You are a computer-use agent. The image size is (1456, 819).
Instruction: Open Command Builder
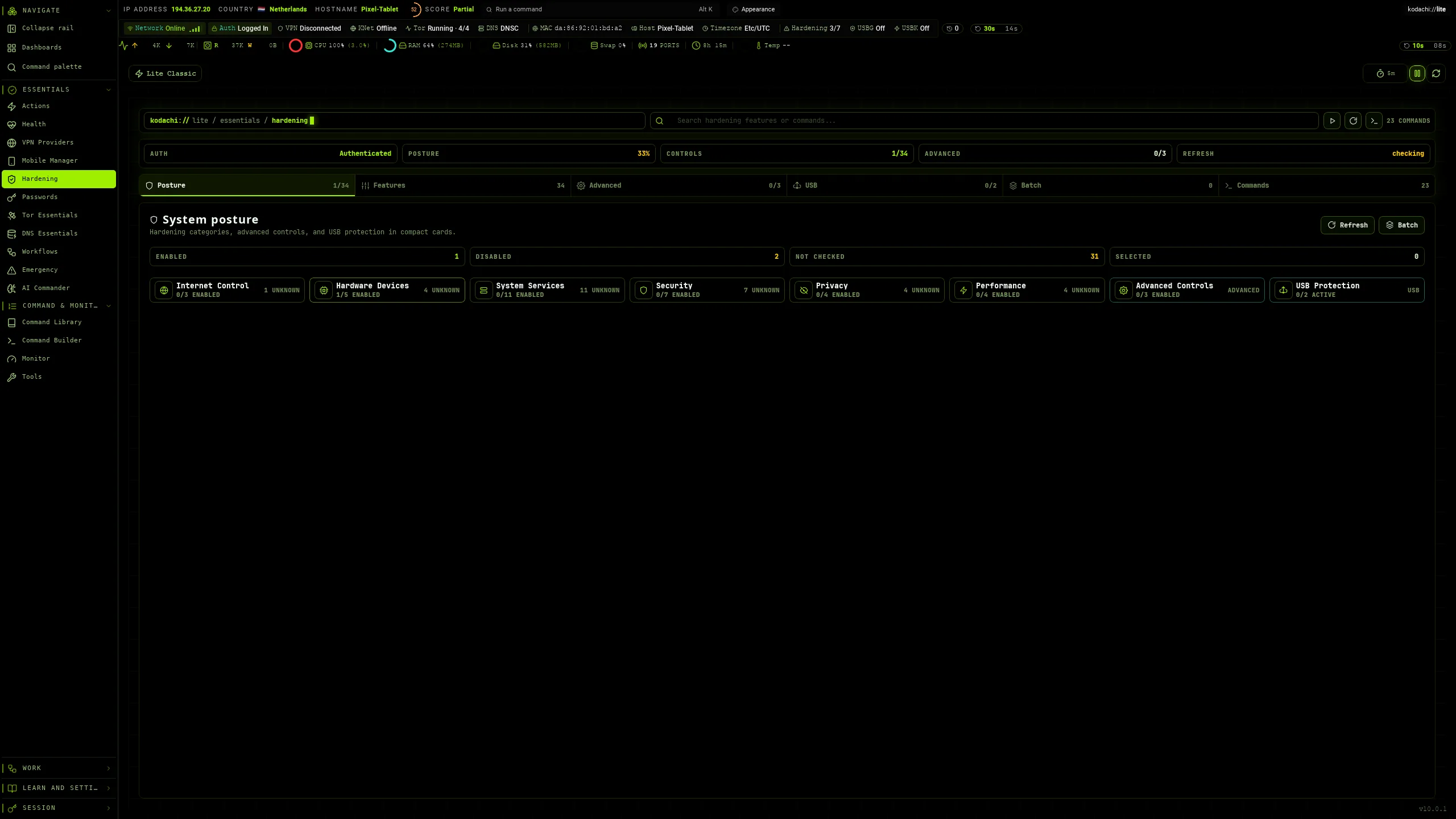[59, 340]
